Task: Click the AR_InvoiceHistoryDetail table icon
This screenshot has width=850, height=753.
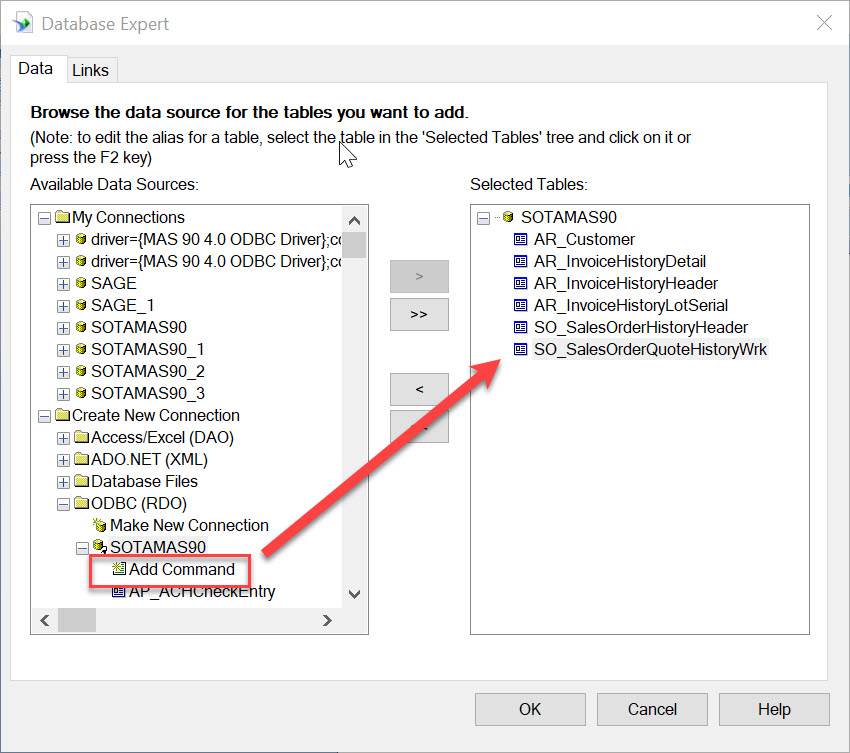Action: 520,261
